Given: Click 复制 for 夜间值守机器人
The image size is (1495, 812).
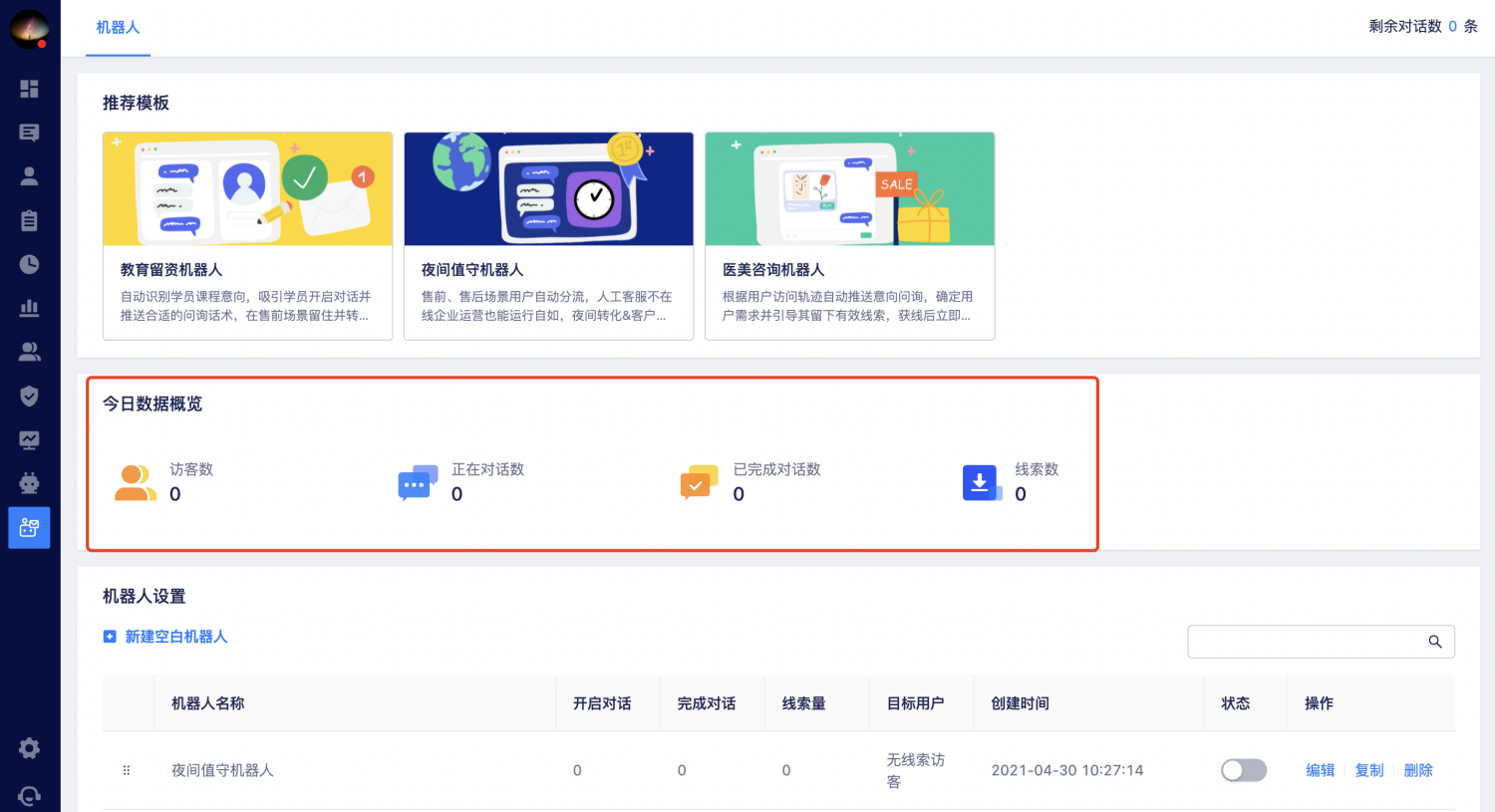Looking at the screenshot, I should pyautogui.click(x=1369, y=770).
